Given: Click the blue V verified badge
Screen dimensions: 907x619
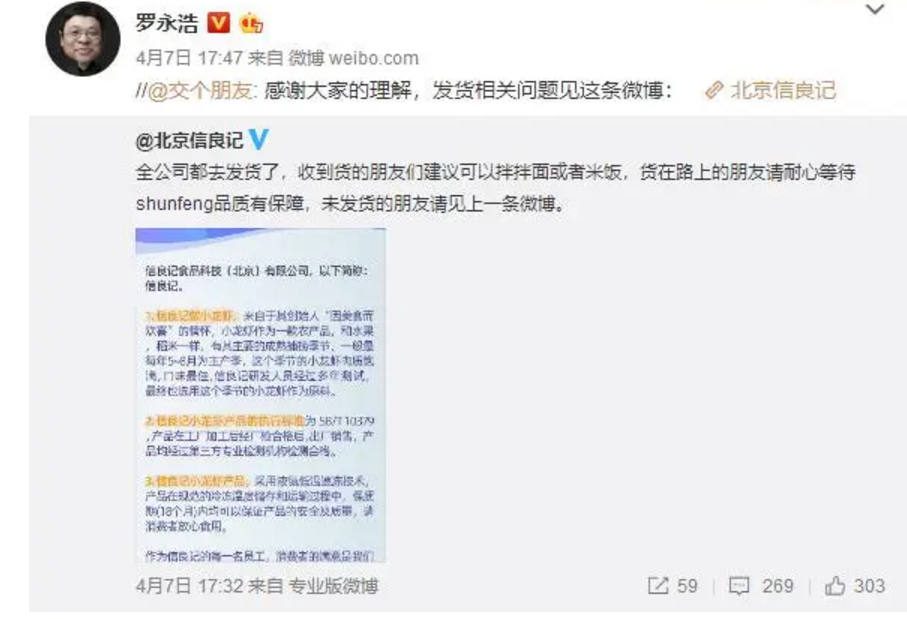Looking at the screenshot, I should pyautogui.click(x=258, y=139).
